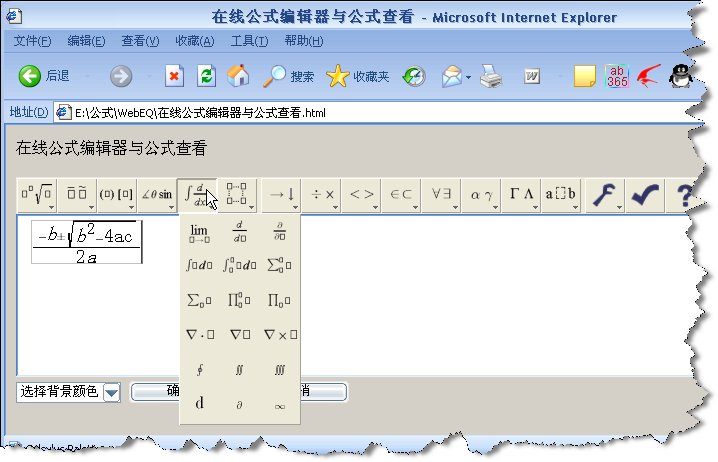Insert the partial derivative template
This screenshot has width=718, height=462.
(280, 232)
